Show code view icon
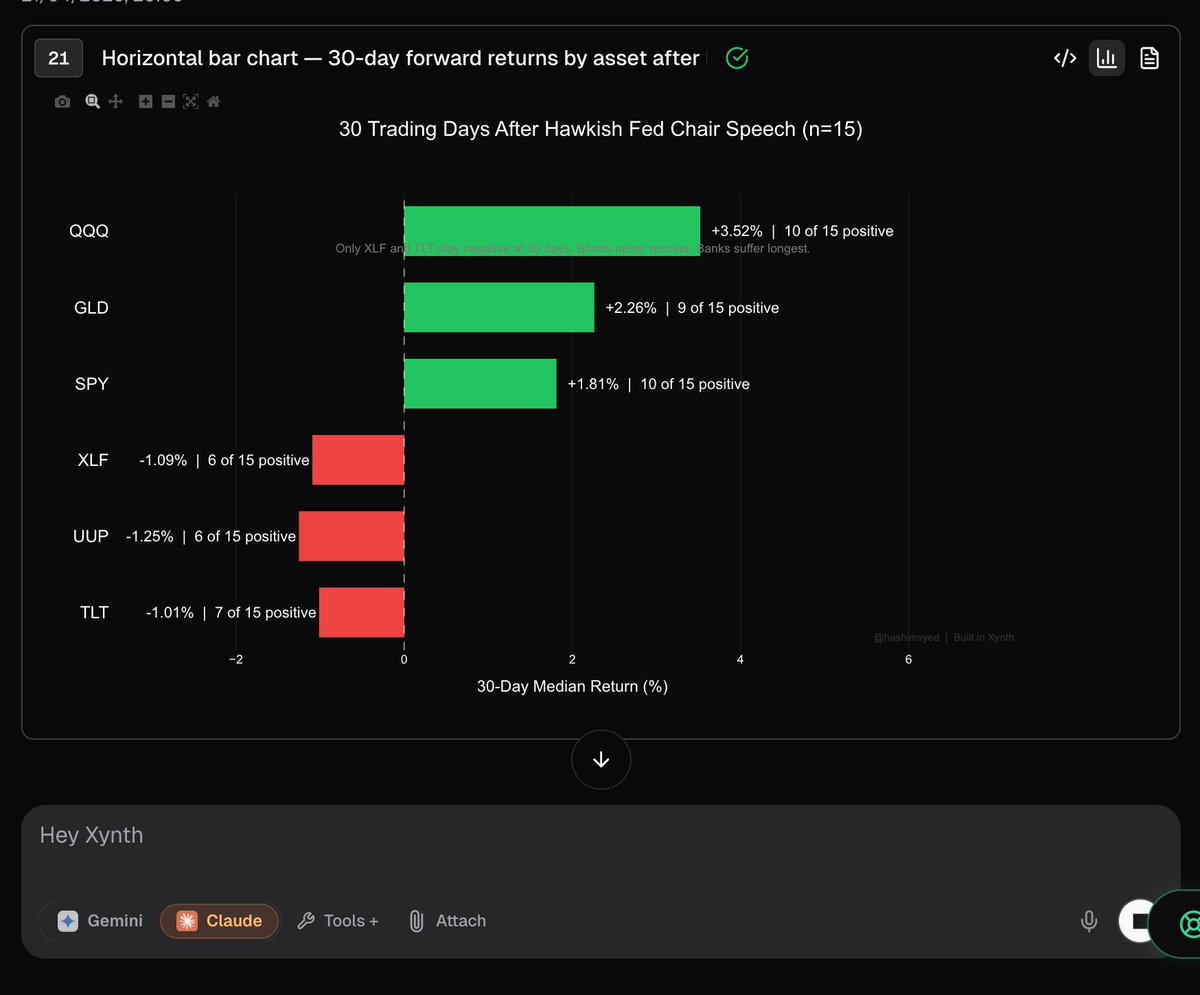 (x=1065, y=58)
